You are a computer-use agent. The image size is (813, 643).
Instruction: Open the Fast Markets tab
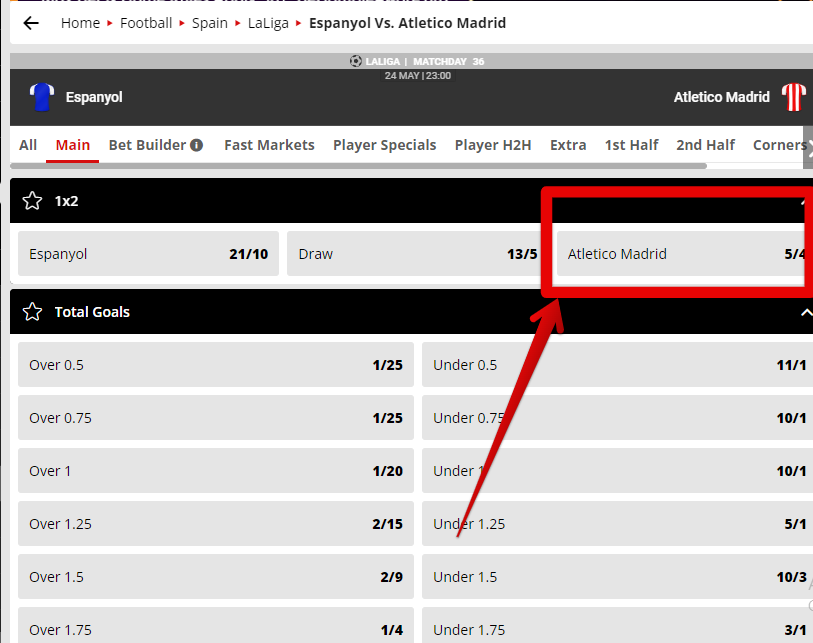pyautogui.click(x=269, y=145)
